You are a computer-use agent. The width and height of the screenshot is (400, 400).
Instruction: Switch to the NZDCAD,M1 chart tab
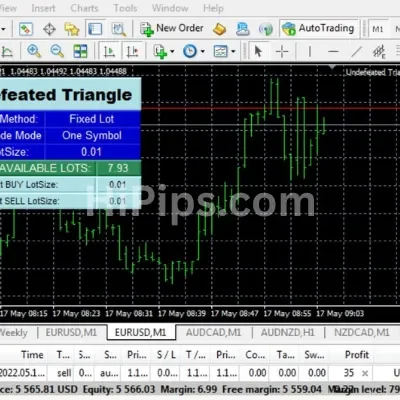[362, 332]
